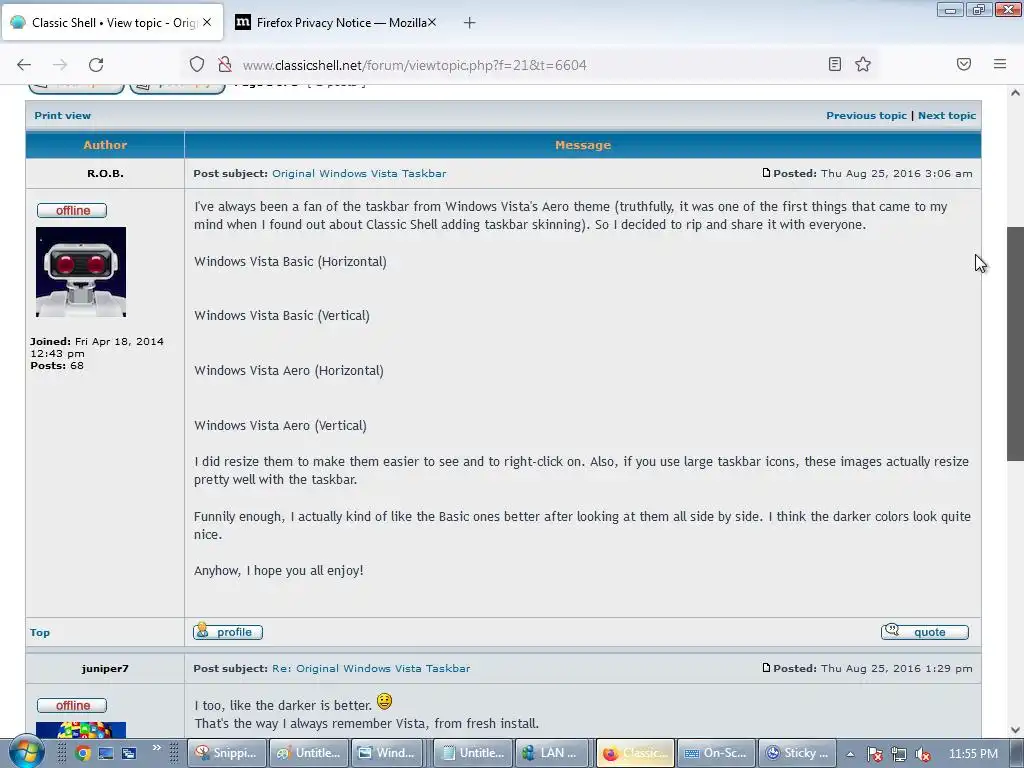1024x768 pixels.
Task: Open Re: Original Windows Vista Taskbar link
Action: [371, 669]
